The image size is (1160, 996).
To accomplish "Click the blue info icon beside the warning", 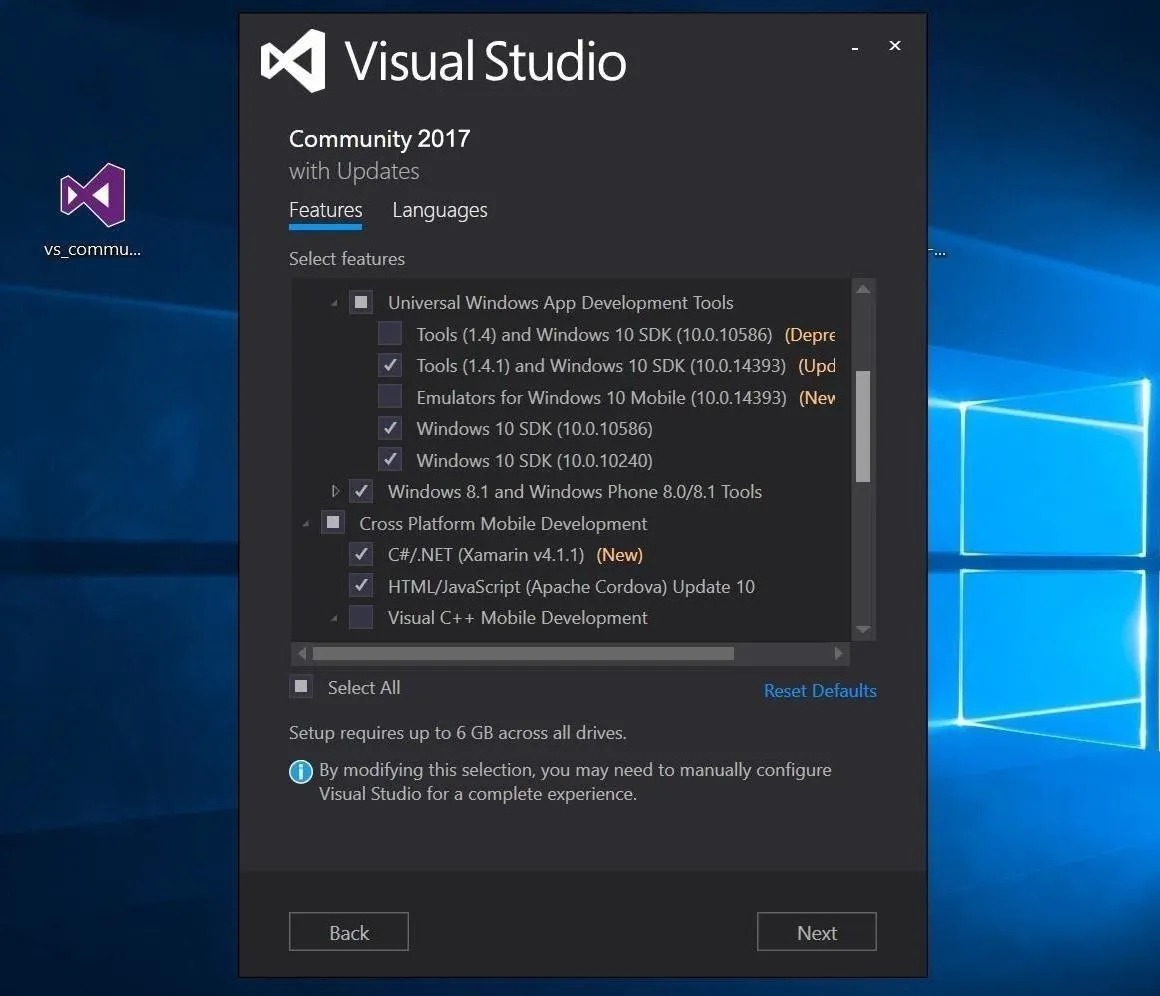I will (x=300, y=772).
